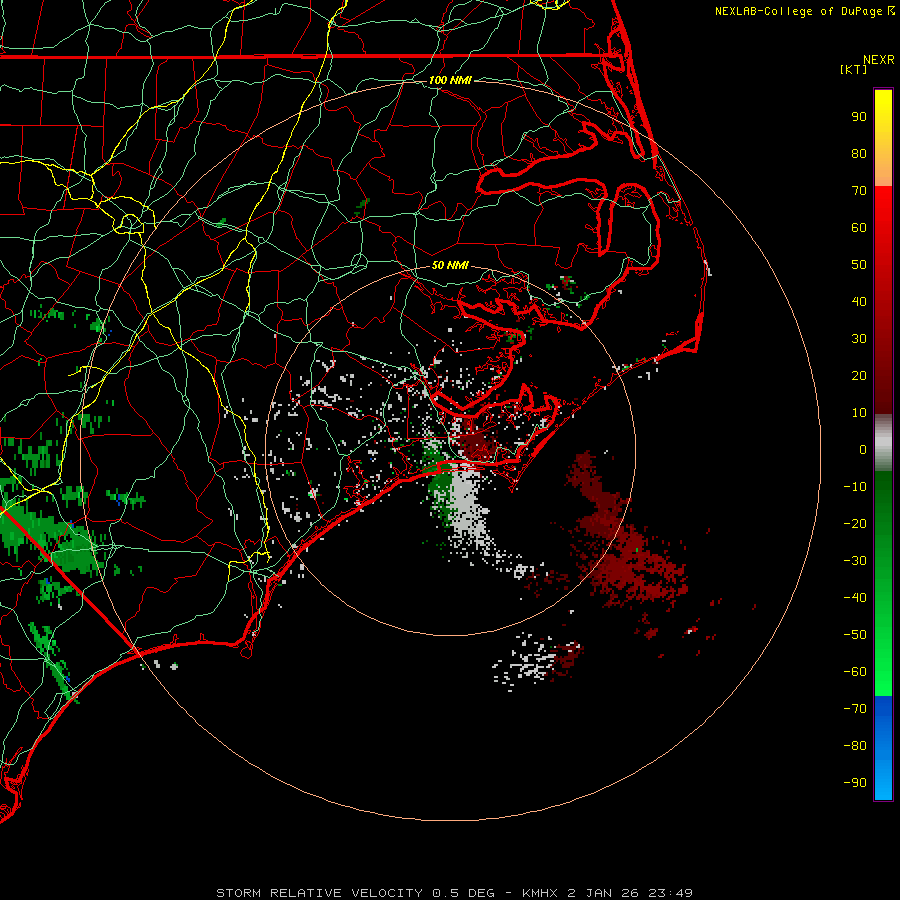Click the gray zero segment of color bar
Image resolution: width=900 pixels, height=900 pixels.
(883, 443)
